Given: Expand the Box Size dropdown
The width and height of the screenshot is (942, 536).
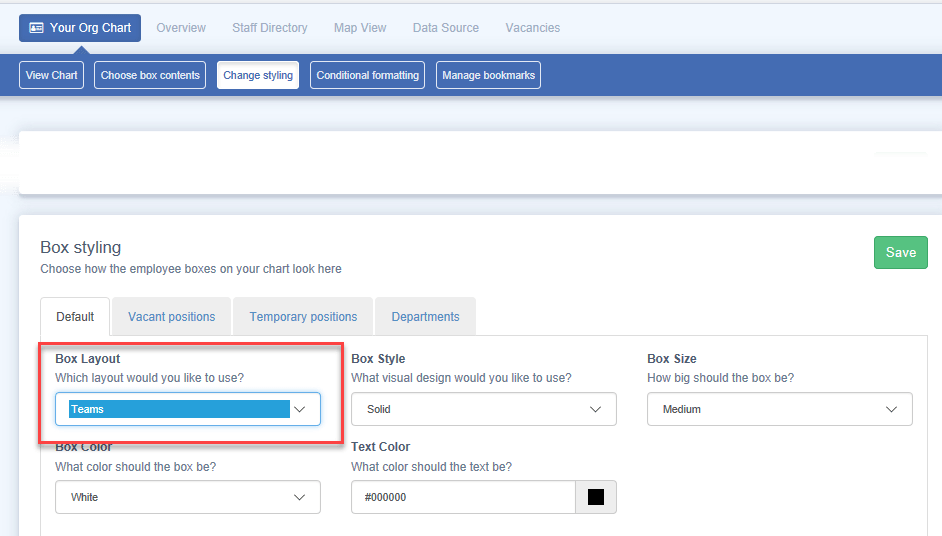Looking at the screenshot, I should click(779, 409).
